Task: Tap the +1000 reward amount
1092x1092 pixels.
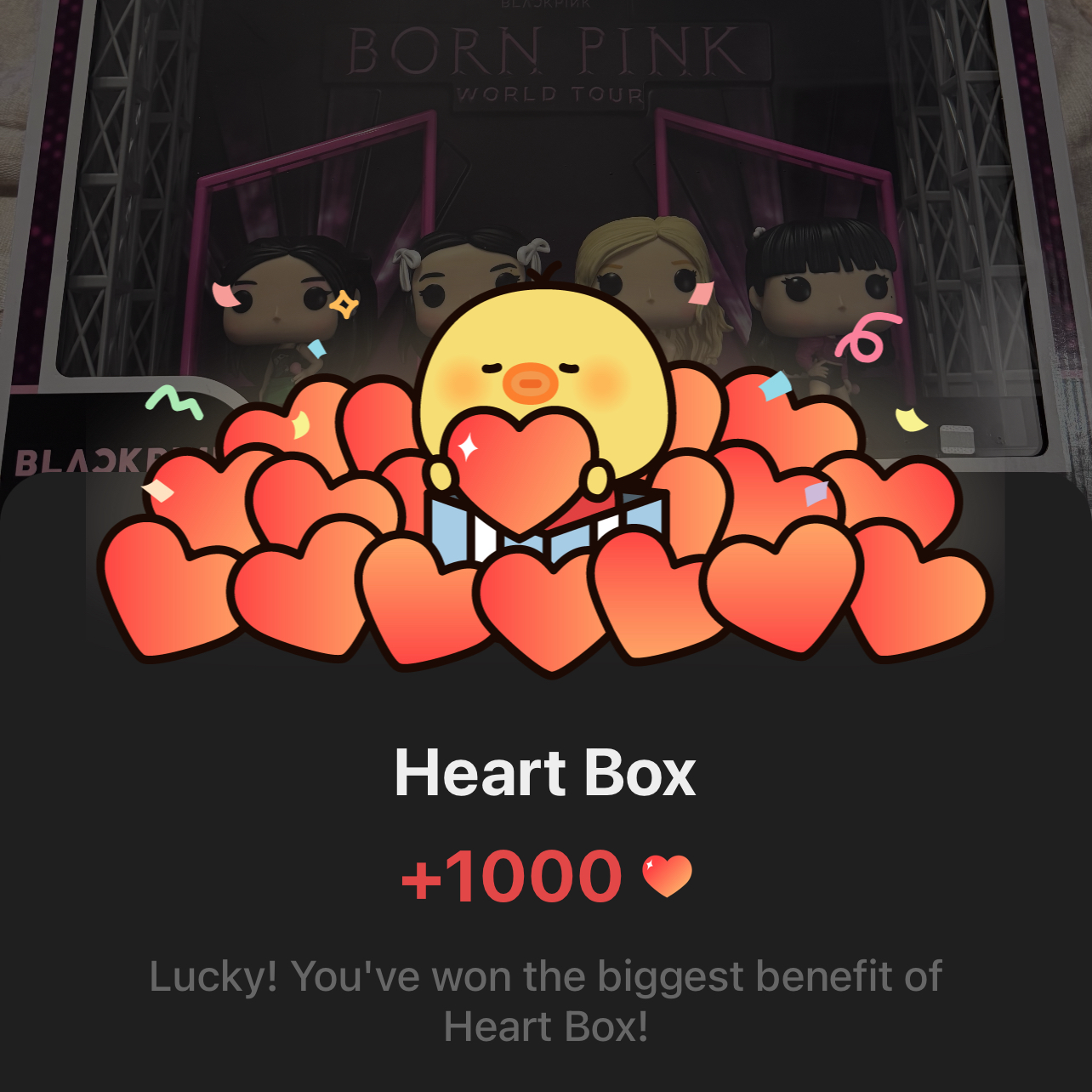Action: (x=513, y=877)
